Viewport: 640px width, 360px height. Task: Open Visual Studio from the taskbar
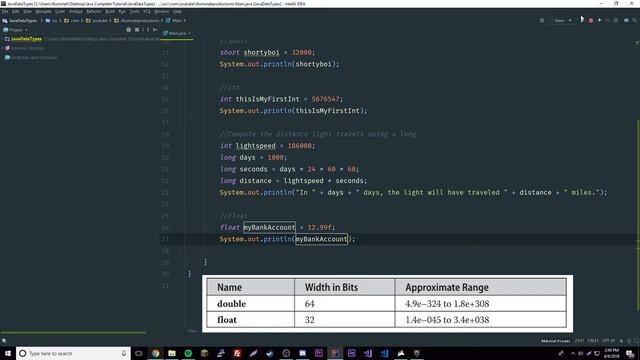click(x=368, y=353)
